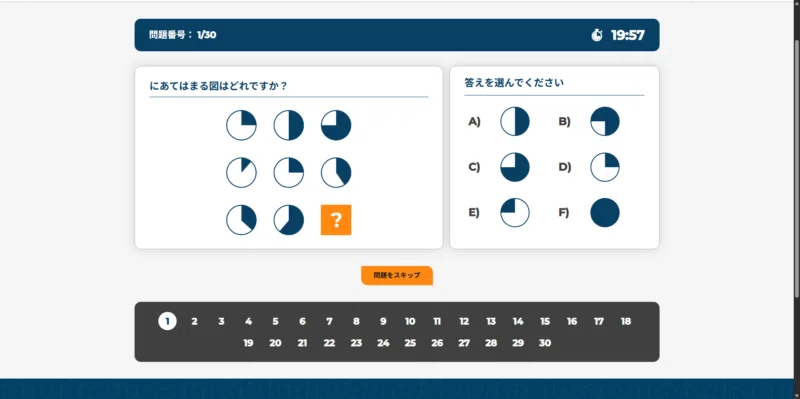Click the stopwatch timer icon

(x=596, y=35)
